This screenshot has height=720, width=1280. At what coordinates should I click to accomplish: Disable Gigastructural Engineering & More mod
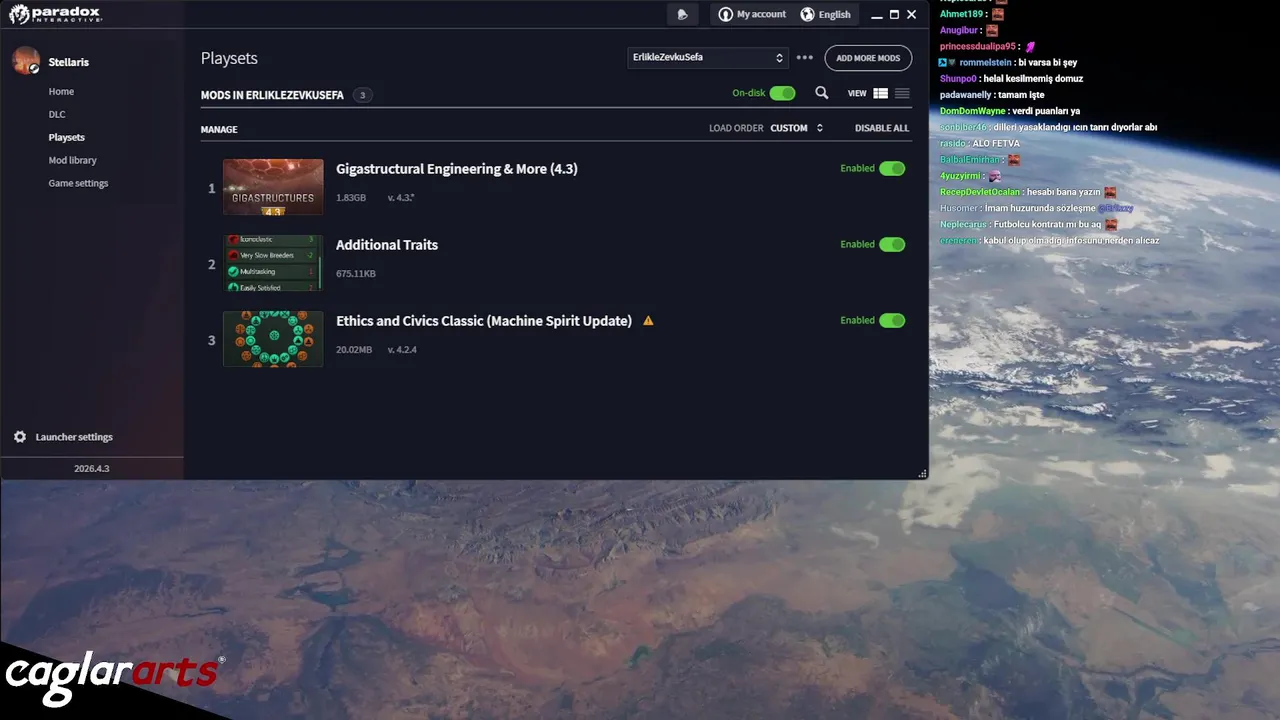(x=892, y=168)
